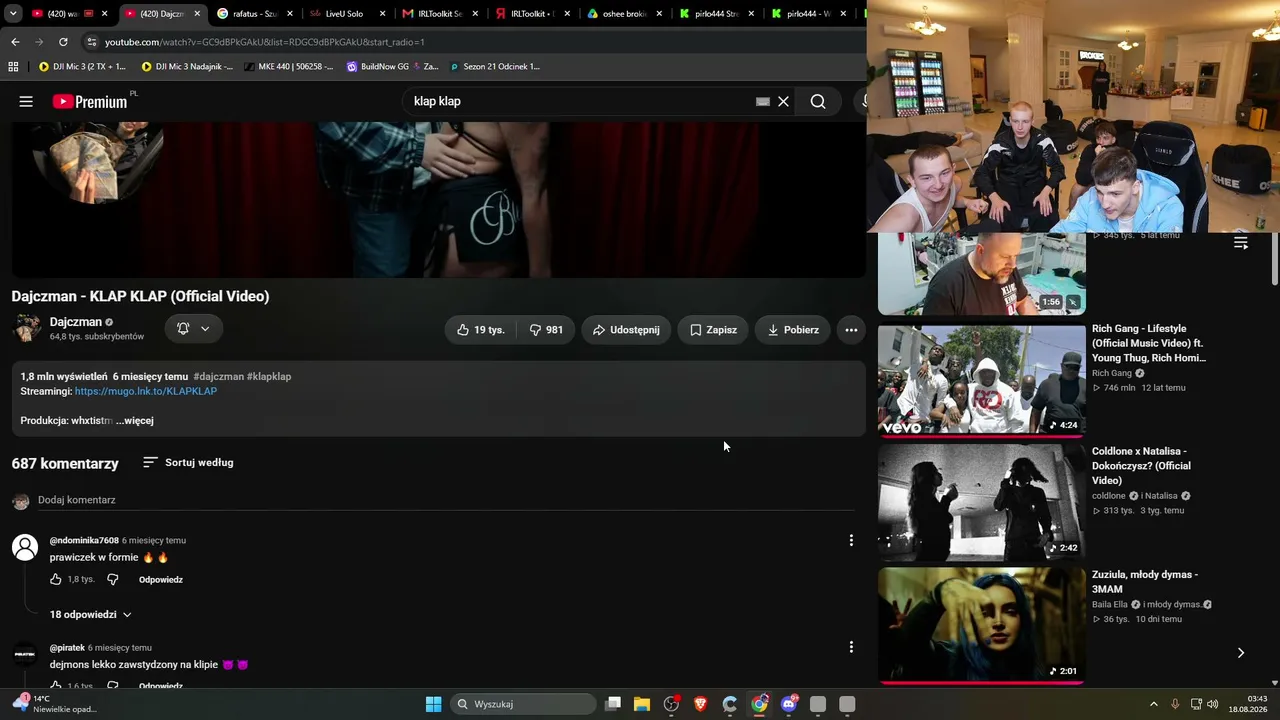The image size is (1280, 720).
Task: Reply to @ndominika7608 with Odpowiedz
Action: point(161,580)
